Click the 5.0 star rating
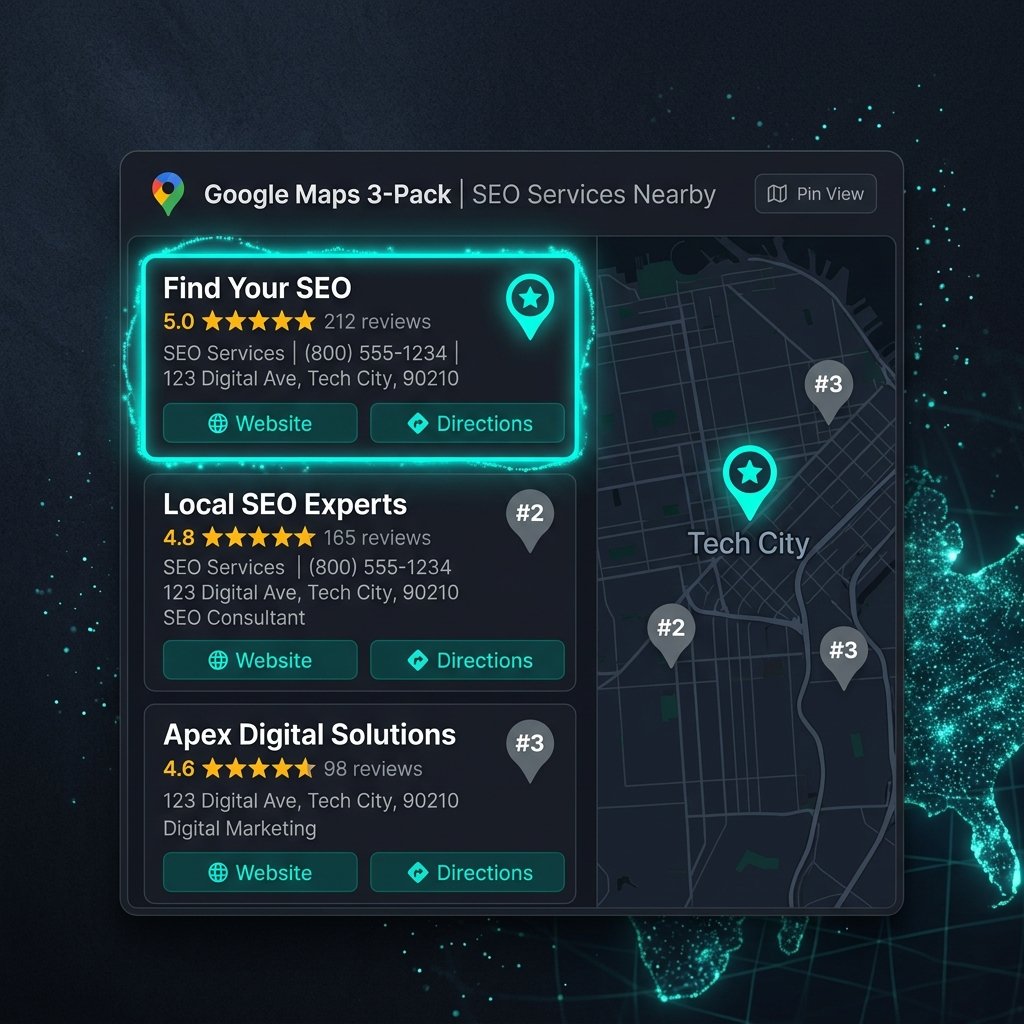The image size is (1024, 1024). click(x=239, y=321)
